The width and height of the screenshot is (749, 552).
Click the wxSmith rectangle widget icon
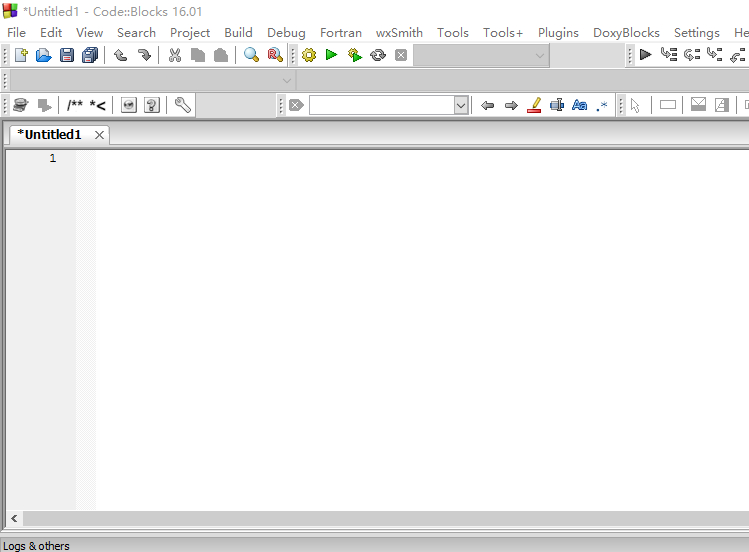[668, 105]
